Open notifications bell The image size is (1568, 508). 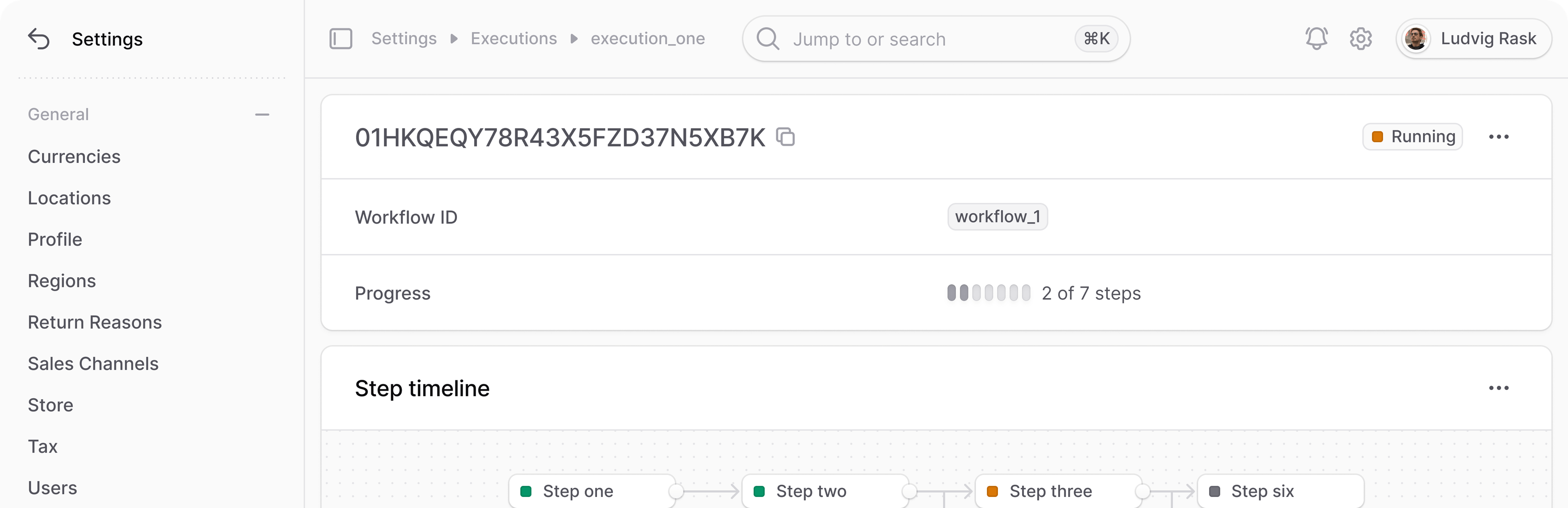[x=1316, y=38]
